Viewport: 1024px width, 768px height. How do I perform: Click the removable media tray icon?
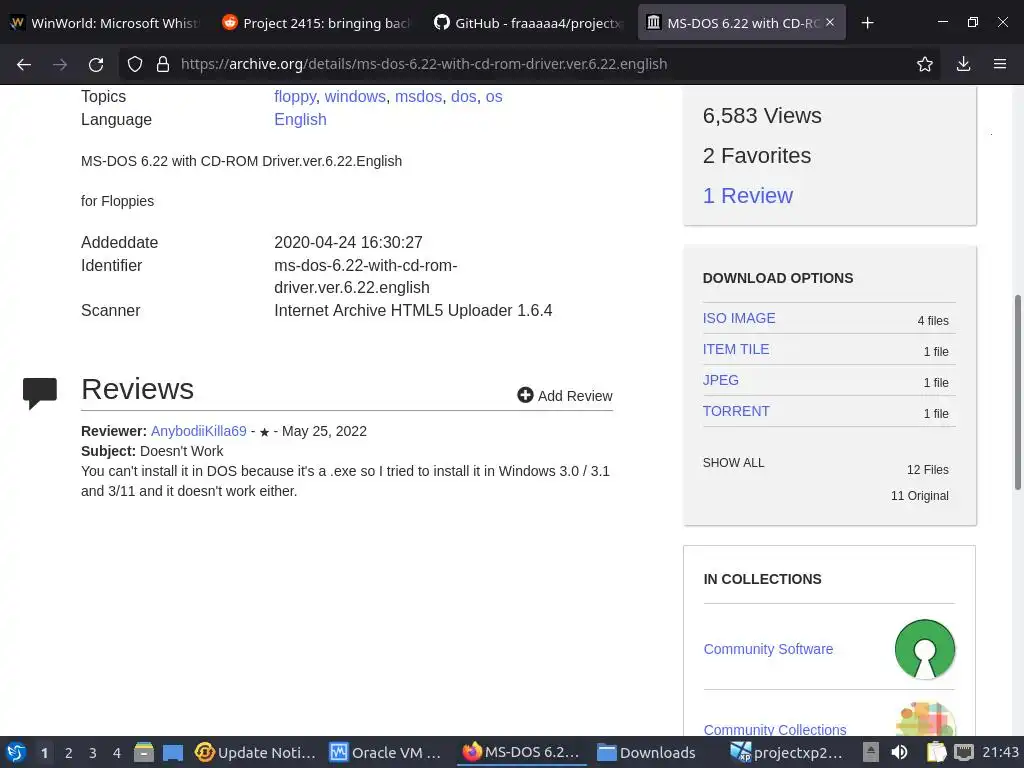(871, 752)
